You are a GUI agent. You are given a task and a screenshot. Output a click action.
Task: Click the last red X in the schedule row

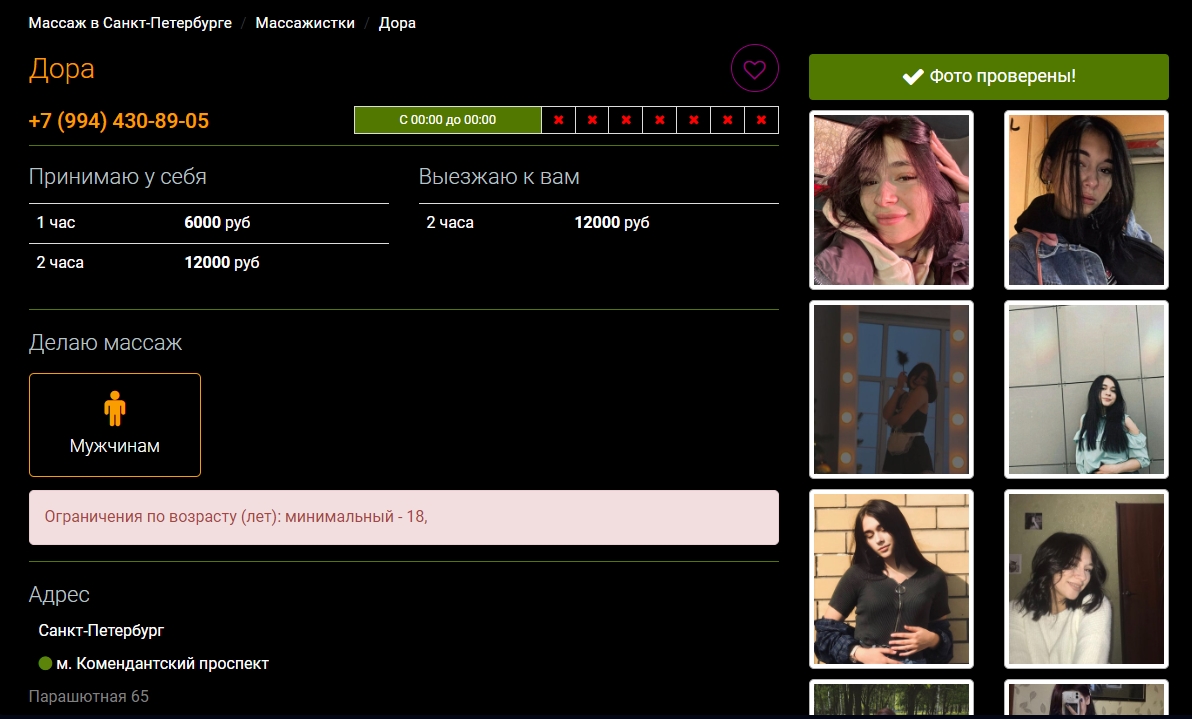(761, 120)
